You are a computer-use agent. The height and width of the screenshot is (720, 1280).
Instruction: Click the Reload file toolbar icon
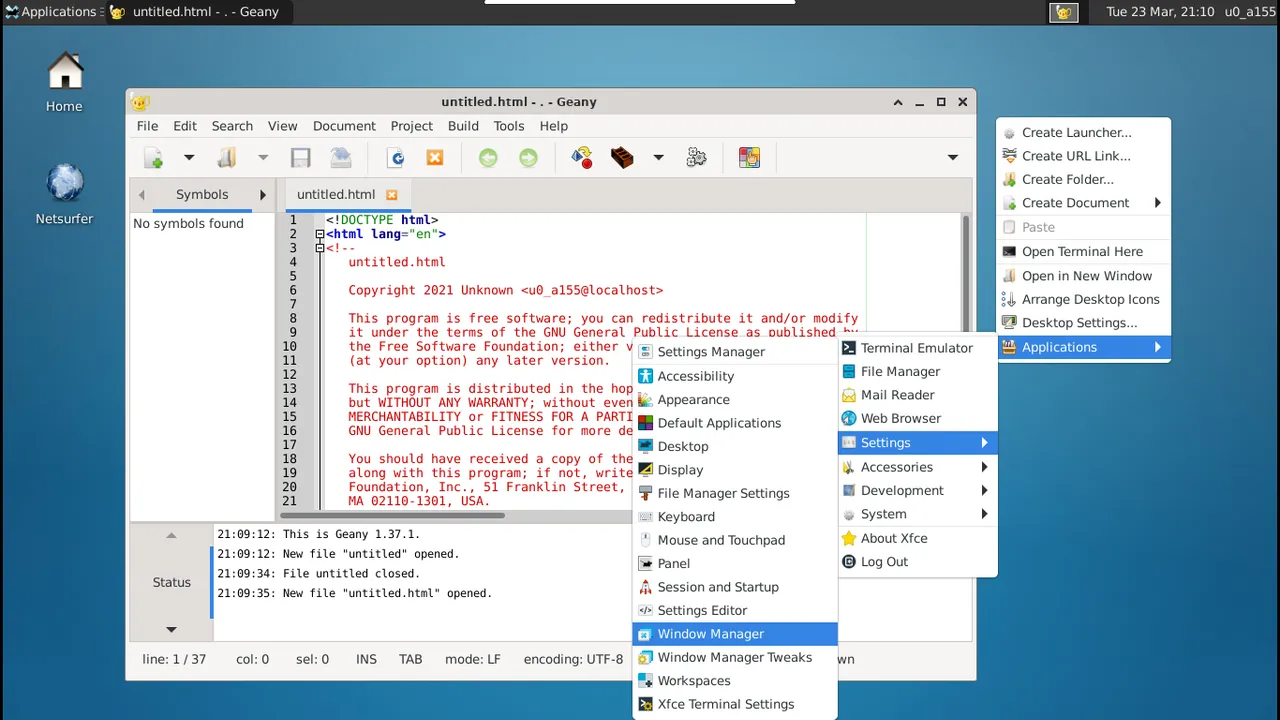[x=395, y=158]
